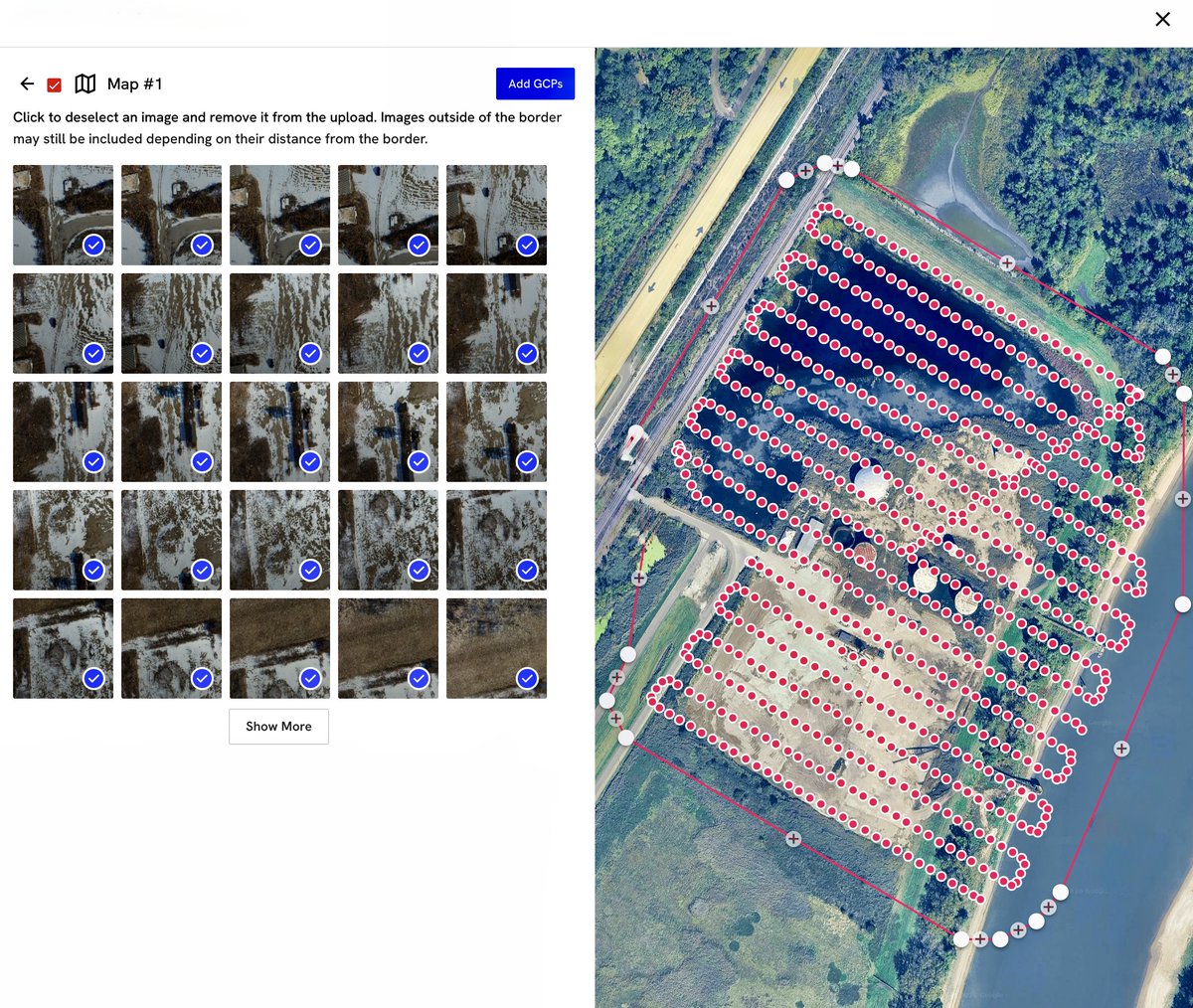Remove the fourth image in the bottom row

coord(388,648)
